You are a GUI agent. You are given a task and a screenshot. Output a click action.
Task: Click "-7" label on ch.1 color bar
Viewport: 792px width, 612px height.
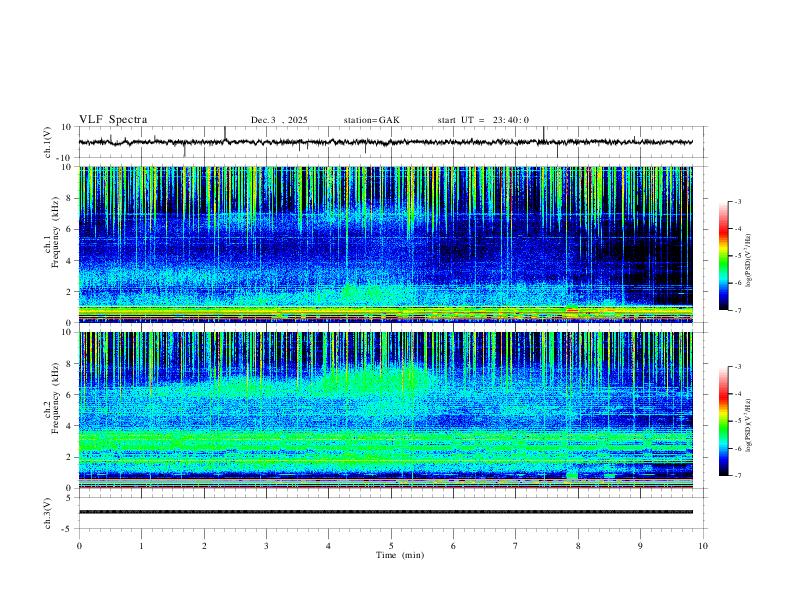(738, 311)
